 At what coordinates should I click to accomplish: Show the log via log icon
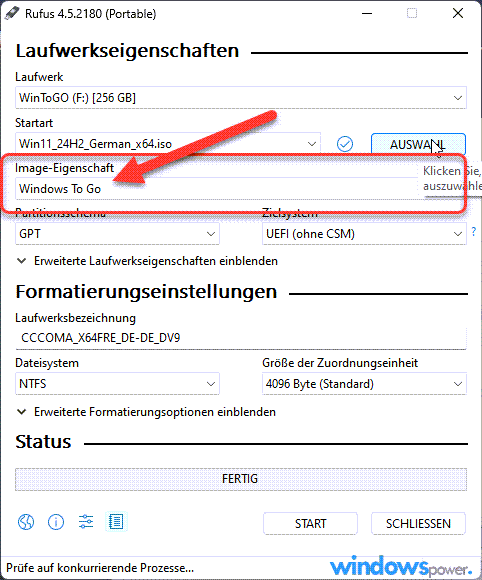pos(116,522)
